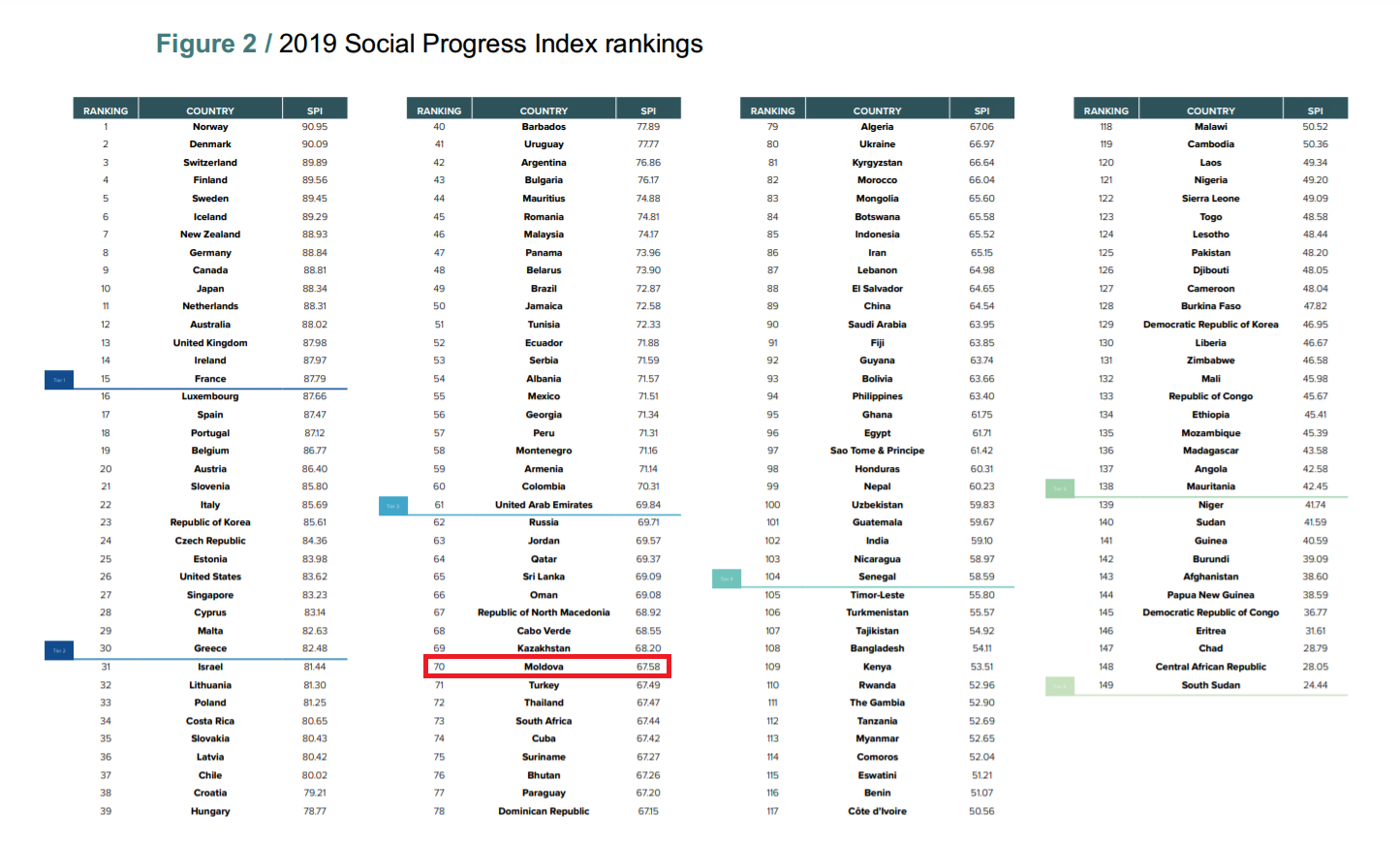Screen dimensions: 1400x844
Task: Click Democratic Republic of Korea entry
Action: [x=1211, y=325]
